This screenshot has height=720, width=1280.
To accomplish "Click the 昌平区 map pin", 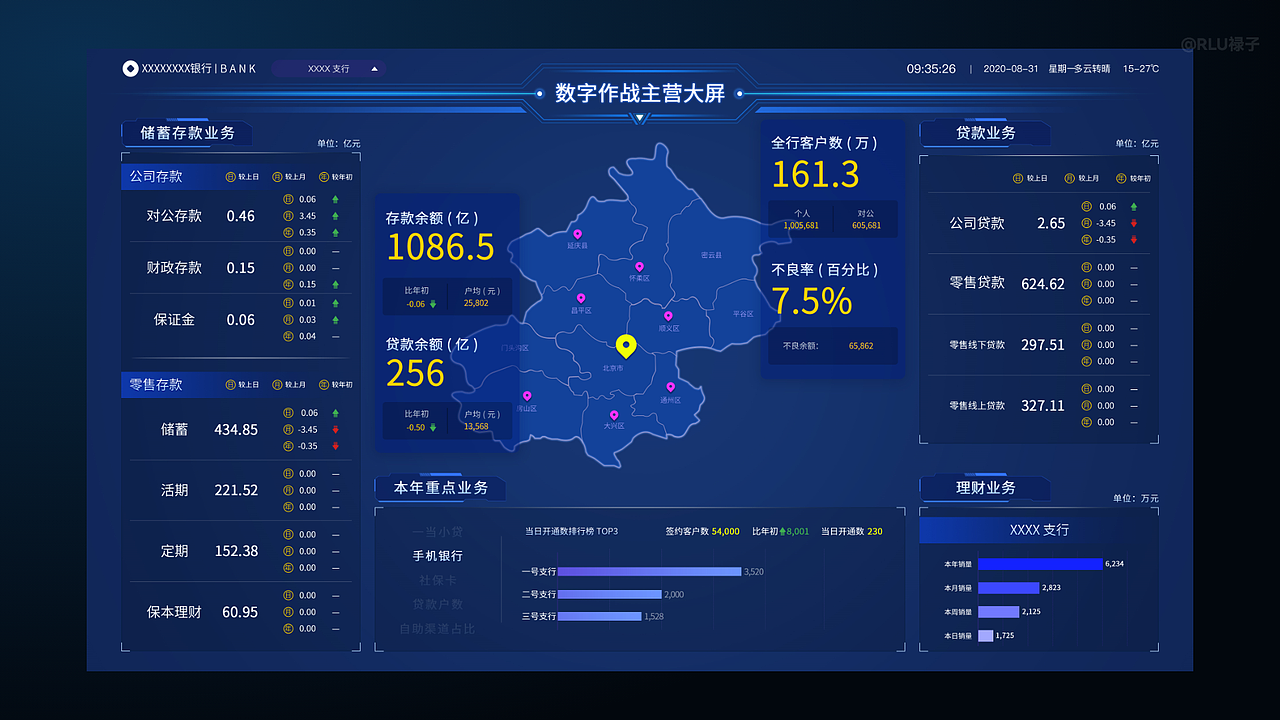I will 580,298.
